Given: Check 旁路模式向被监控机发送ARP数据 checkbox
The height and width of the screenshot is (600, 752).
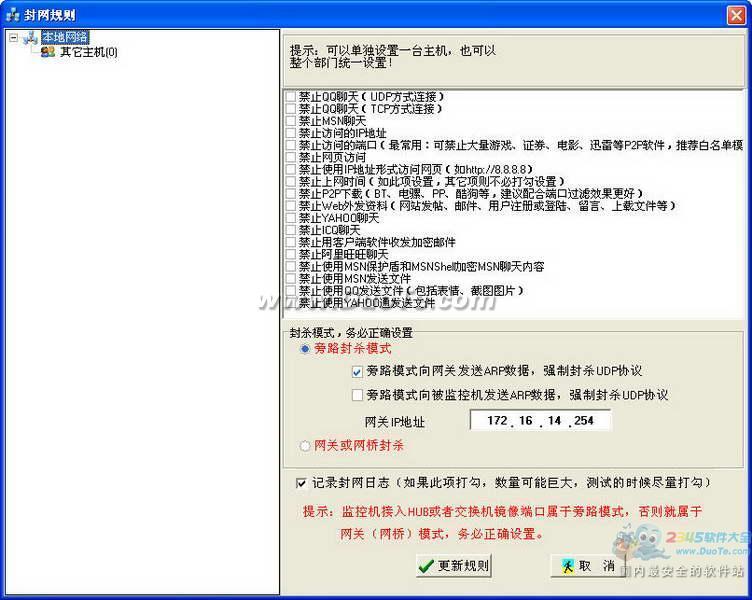Looking at the screenshot, I should [x=357, y=395].
